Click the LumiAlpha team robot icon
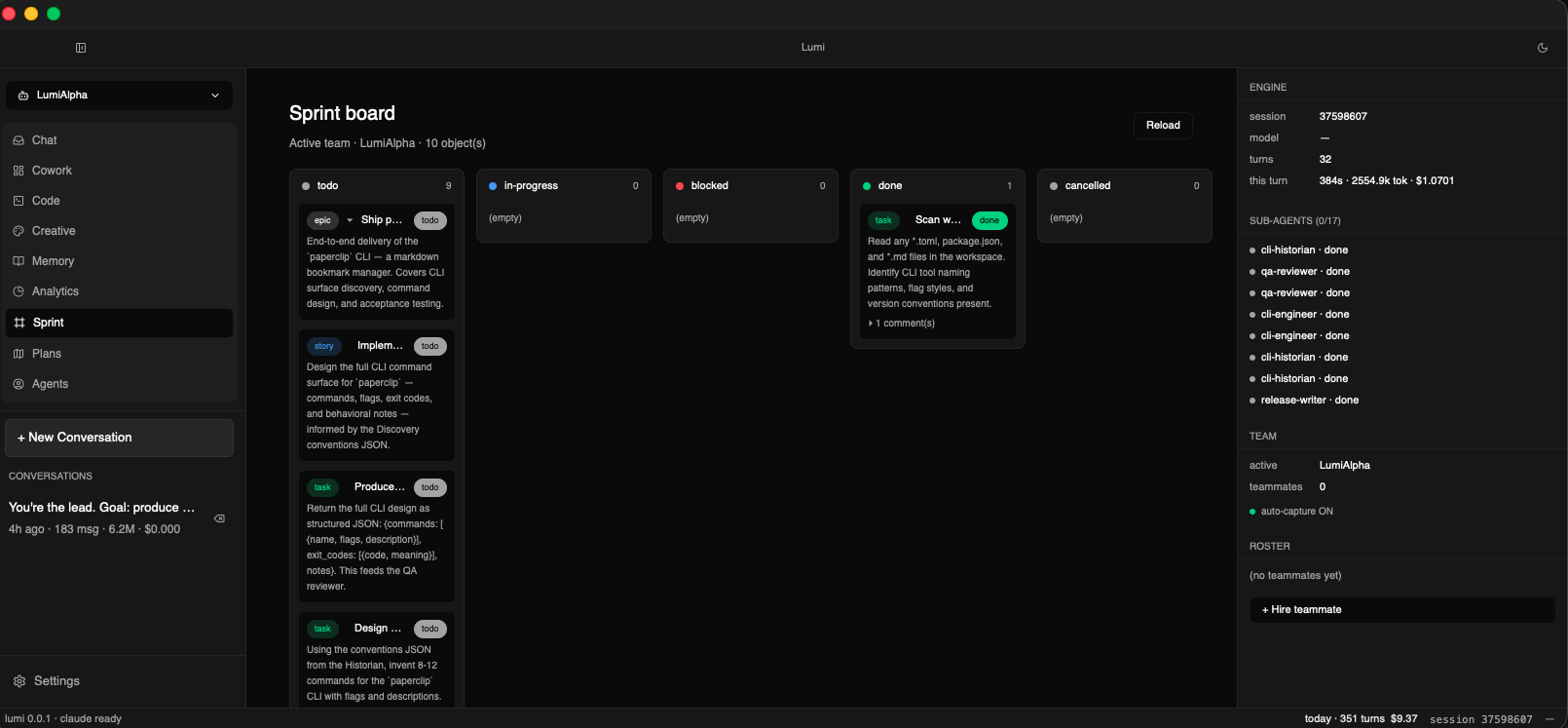This screenshot has height=728, width=1568. click(x=23, y=96)
